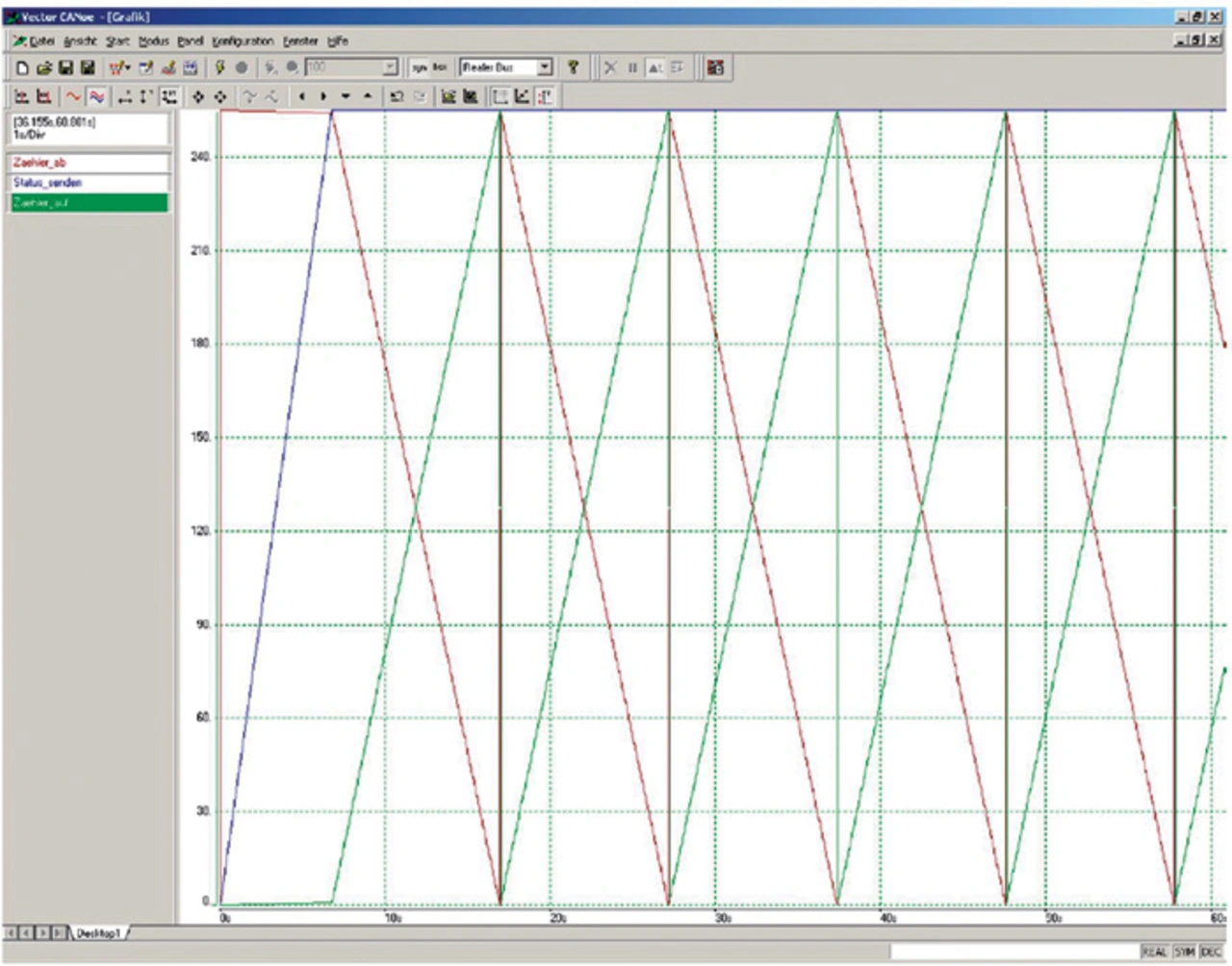Open the Realer Bus dropdown
Screen dimensions: 1232x966
click(x=545, y=67)
